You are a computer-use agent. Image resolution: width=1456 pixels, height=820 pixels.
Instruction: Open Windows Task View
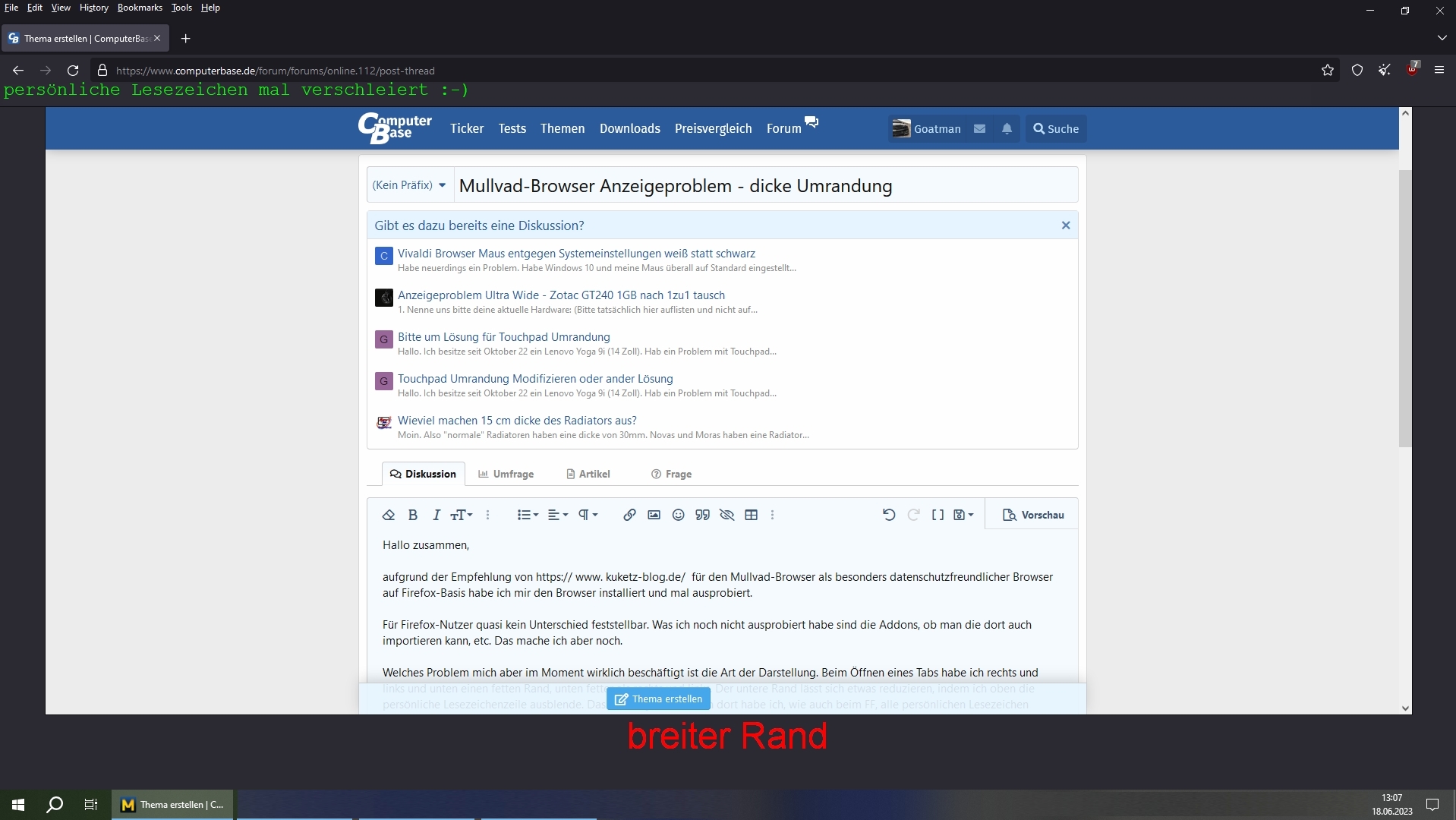[x=91, y=805]
